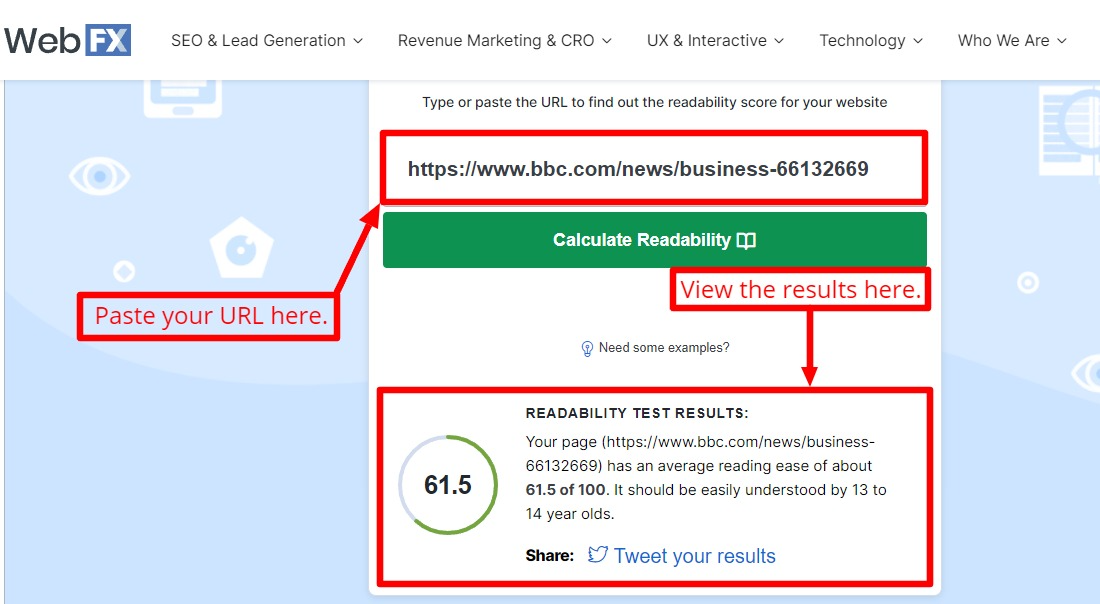
Task: Click the Calculate Readability button
Action: [655, 240]
